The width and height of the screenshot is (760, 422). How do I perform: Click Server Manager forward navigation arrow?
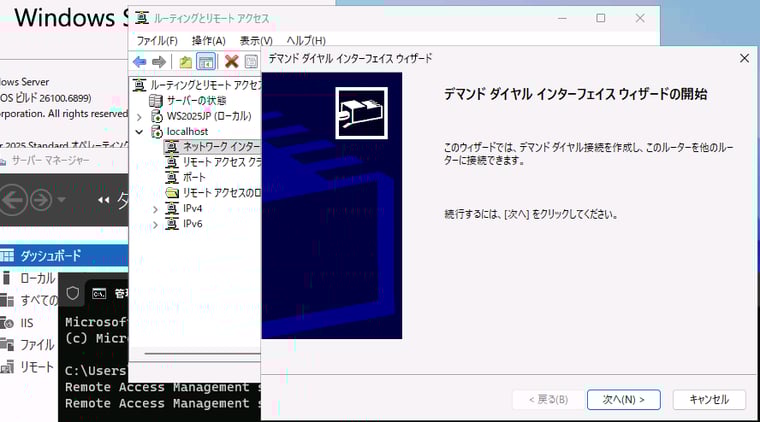(x=41, y=200)
